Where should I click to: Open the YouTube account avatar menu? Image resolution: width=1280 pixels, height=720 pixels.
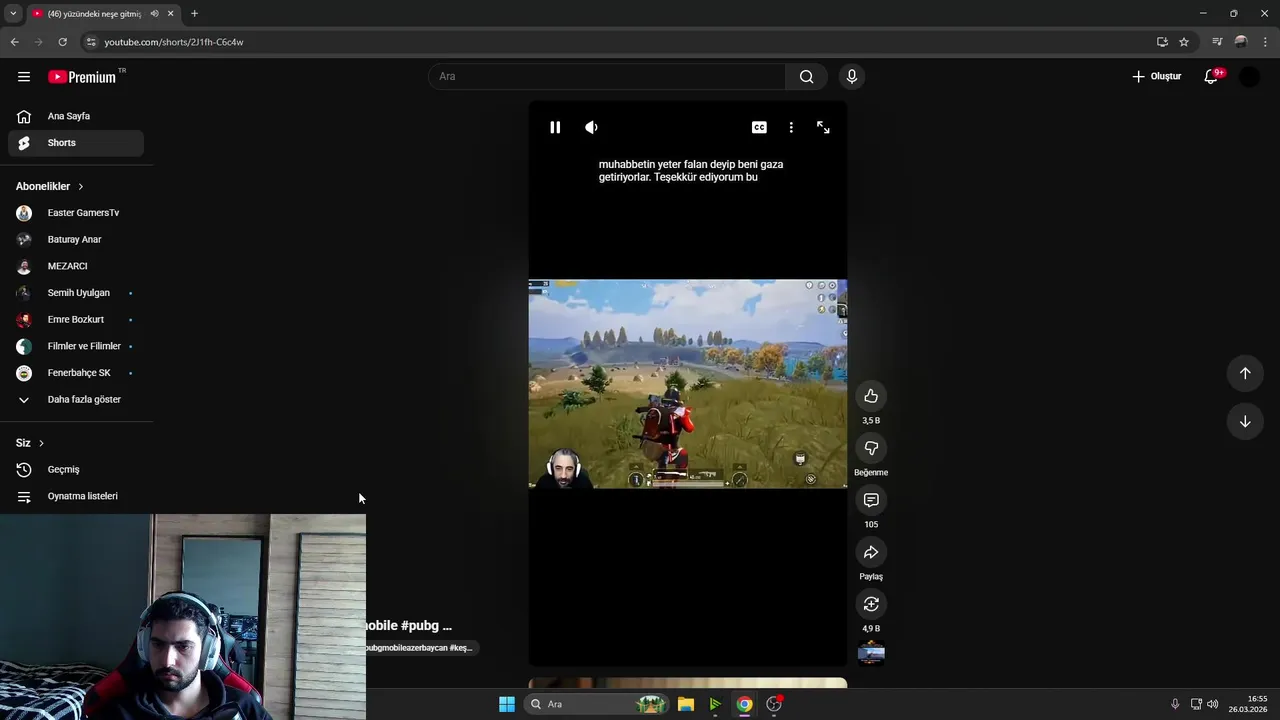pos(1249,77)
